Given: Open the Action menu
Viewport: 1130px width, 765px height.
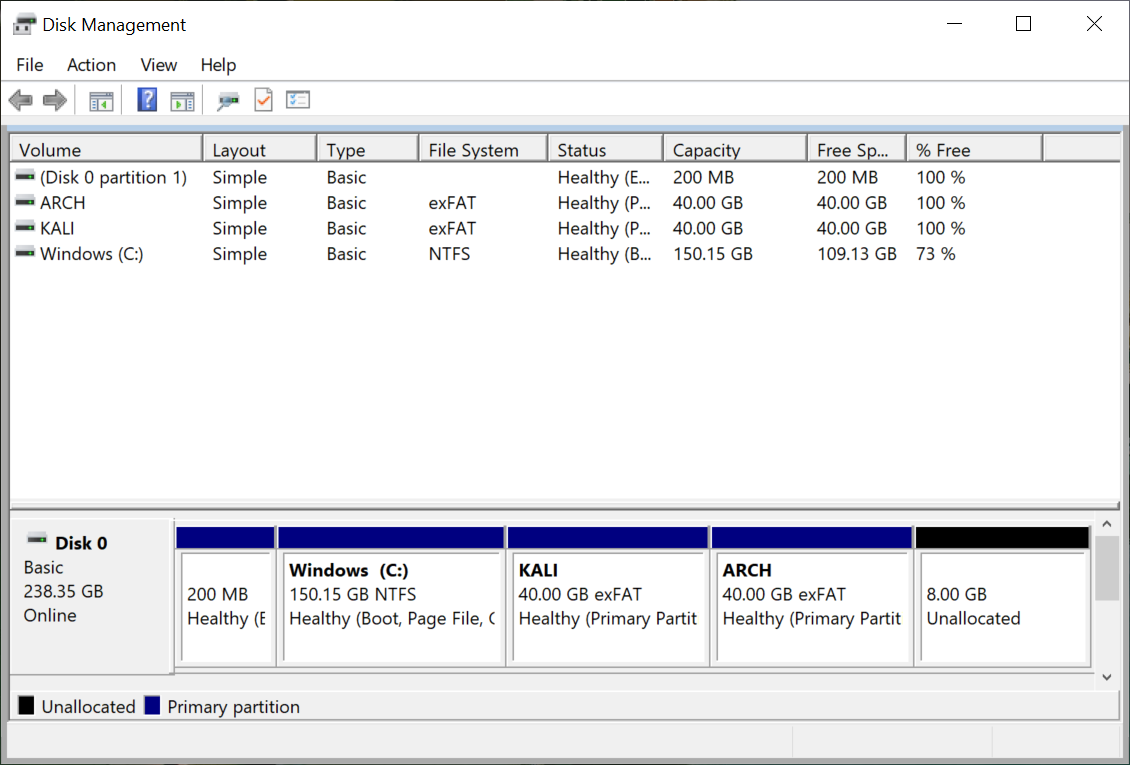Looking at the screenshot, I should pos(92,65).
